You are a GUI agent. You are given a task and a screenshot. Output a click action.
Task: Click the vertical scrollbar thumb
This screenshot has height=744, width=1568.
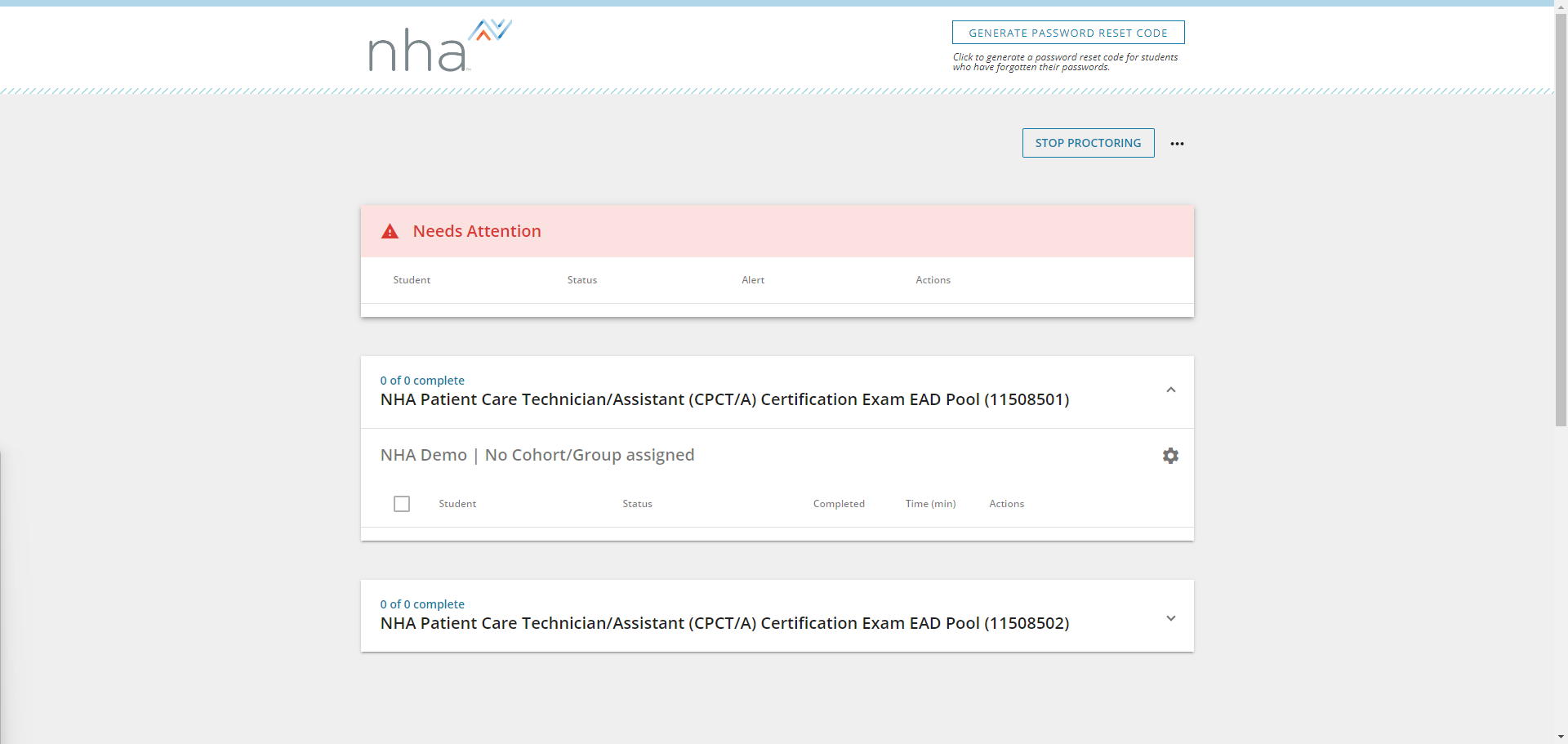1561,216
